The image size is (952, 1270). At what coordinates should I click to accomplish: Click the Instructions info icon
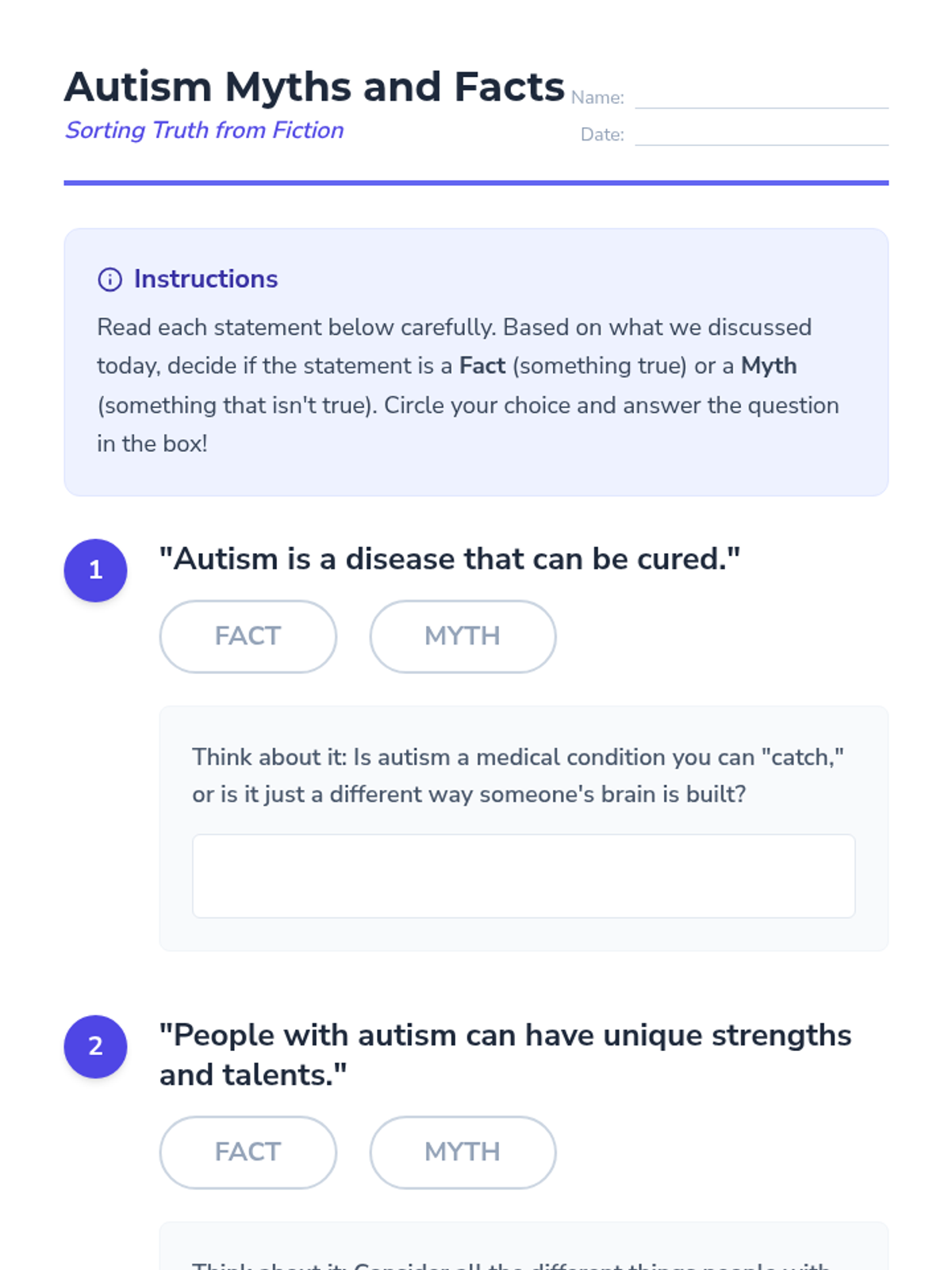(x=109, y=279)
